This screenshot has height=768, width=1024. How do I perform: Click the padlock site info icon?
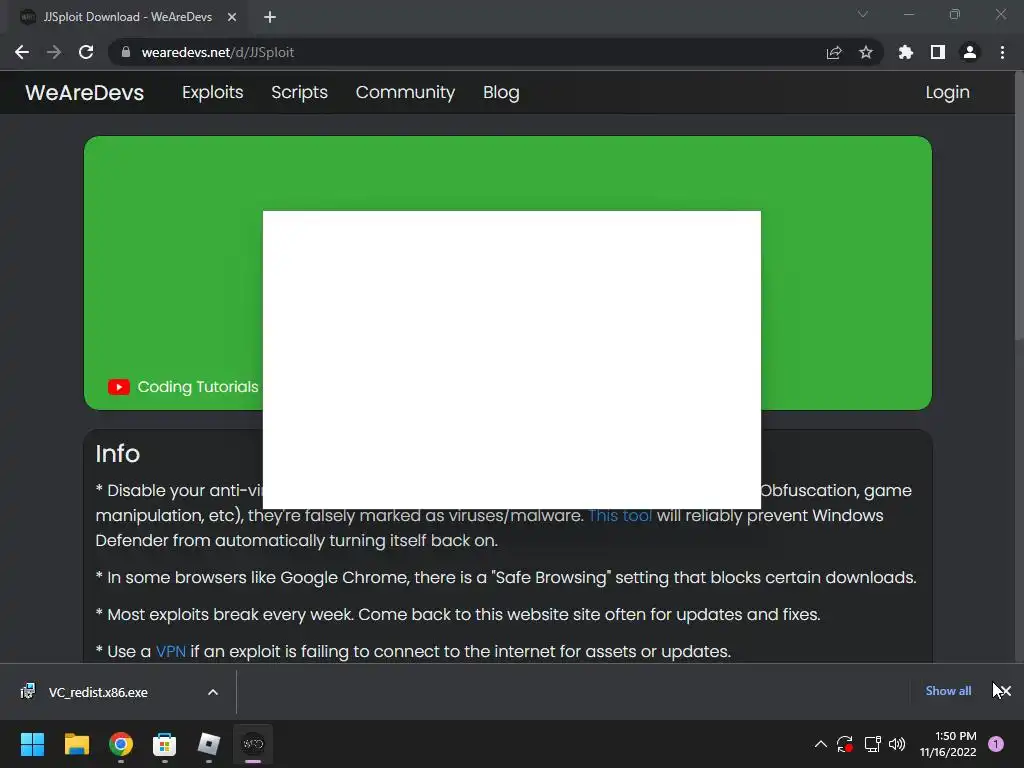click(126, 52)
